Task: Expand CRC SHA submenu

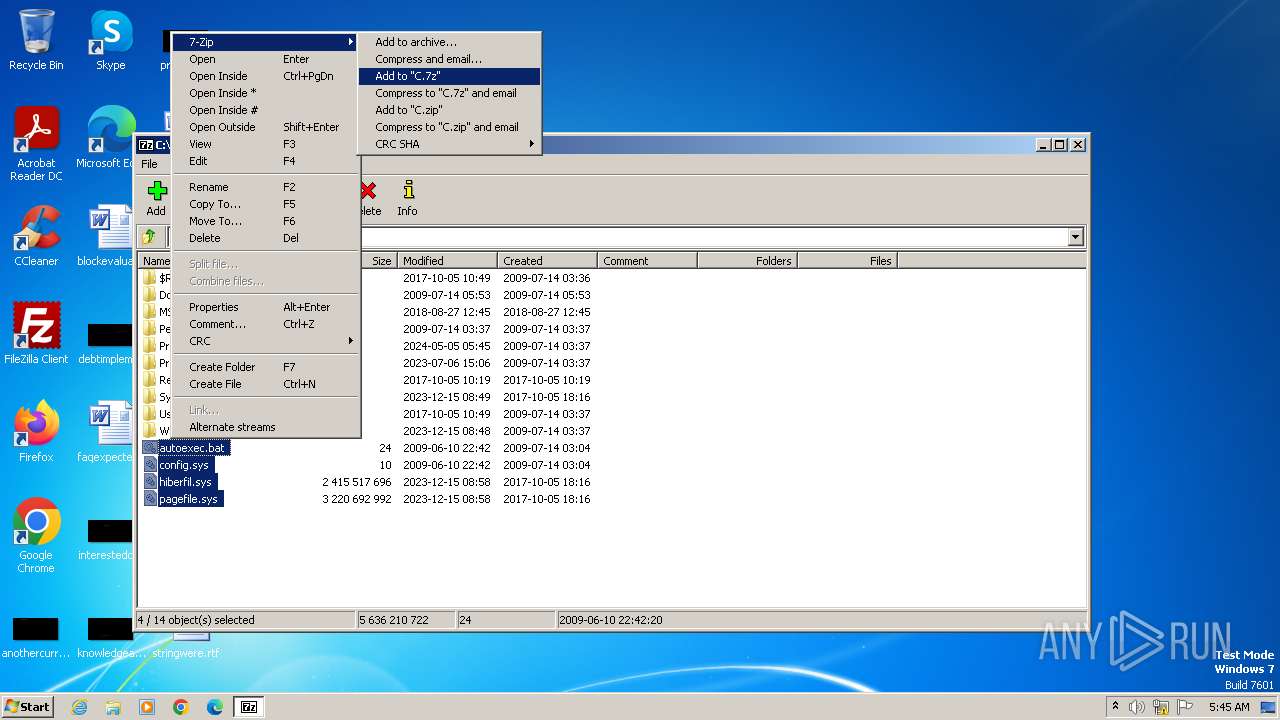Action: pyautogui.click(x=449, y=144)
